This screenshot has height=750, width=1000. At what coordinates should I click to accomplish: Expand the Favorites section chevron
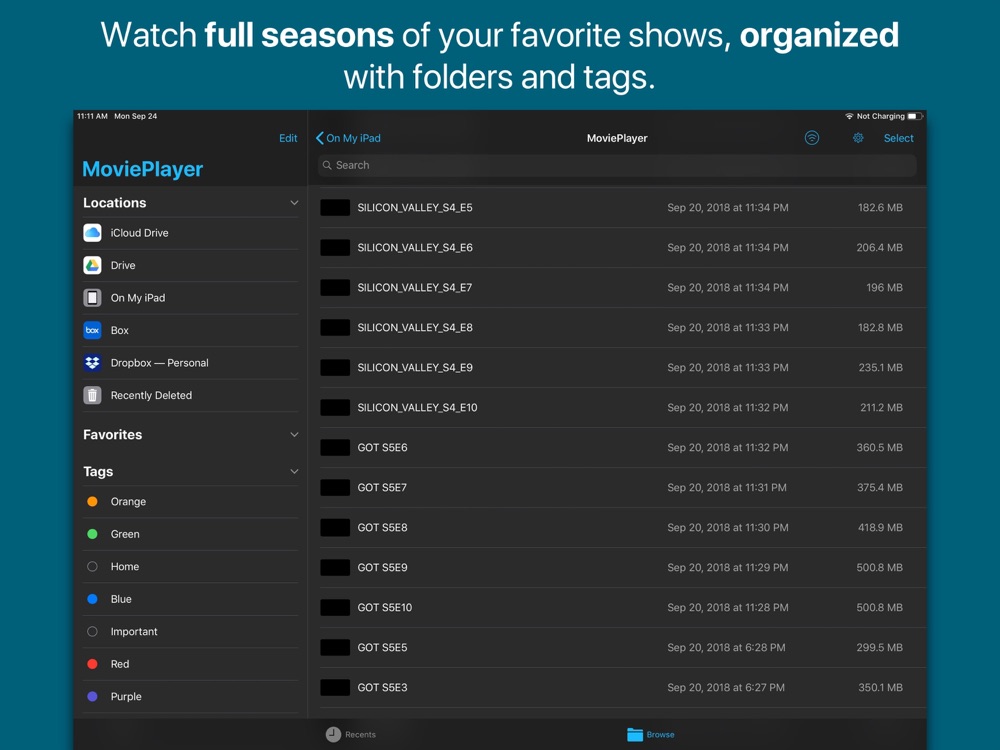tap(294, 435)
